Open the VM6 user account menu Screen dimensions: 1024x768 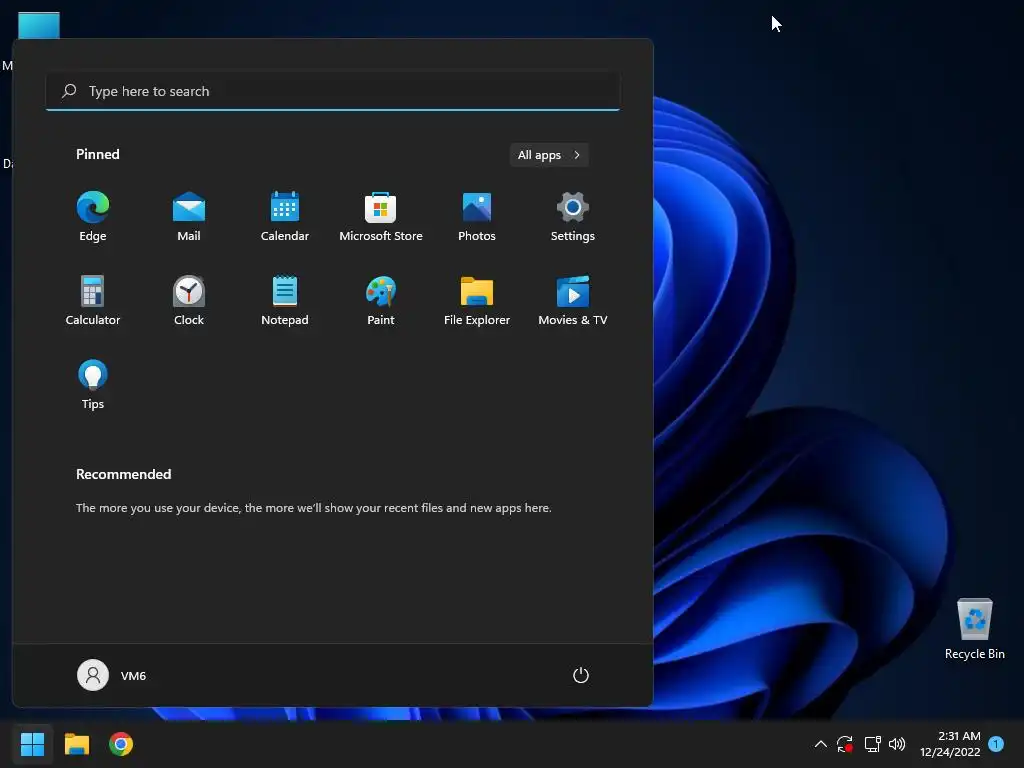[112, 675]
